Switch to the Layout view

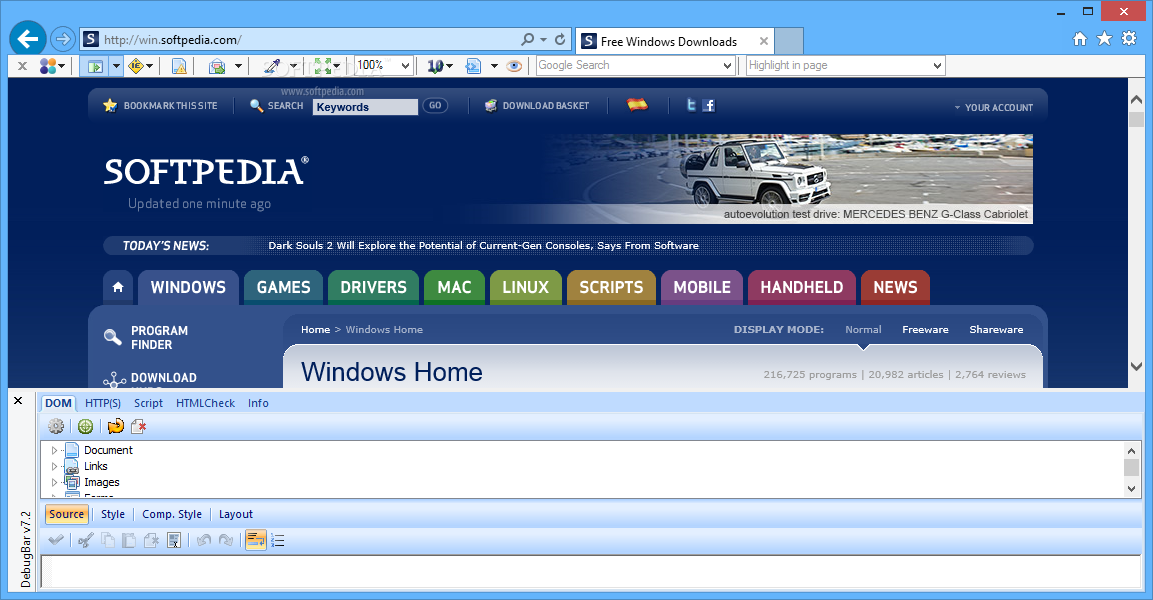coord(235,514)
